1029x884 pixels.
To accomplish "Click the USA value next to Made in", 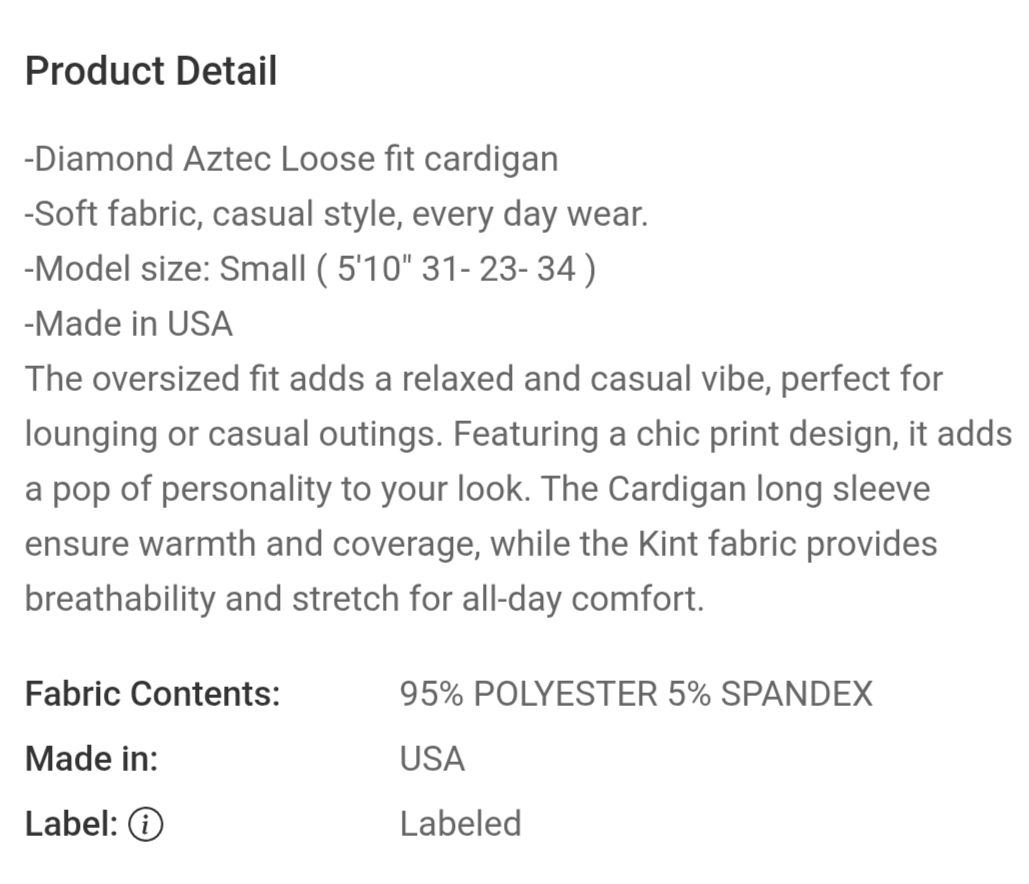I will [x=432, y=759].
